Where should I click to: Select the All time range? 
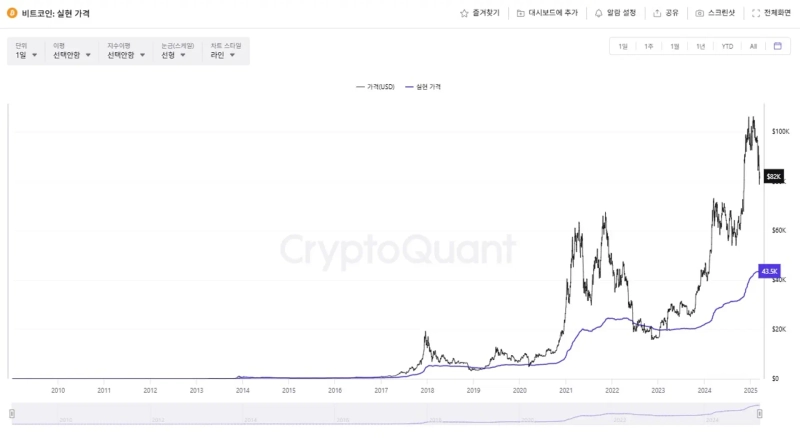[x=753, y=46]
